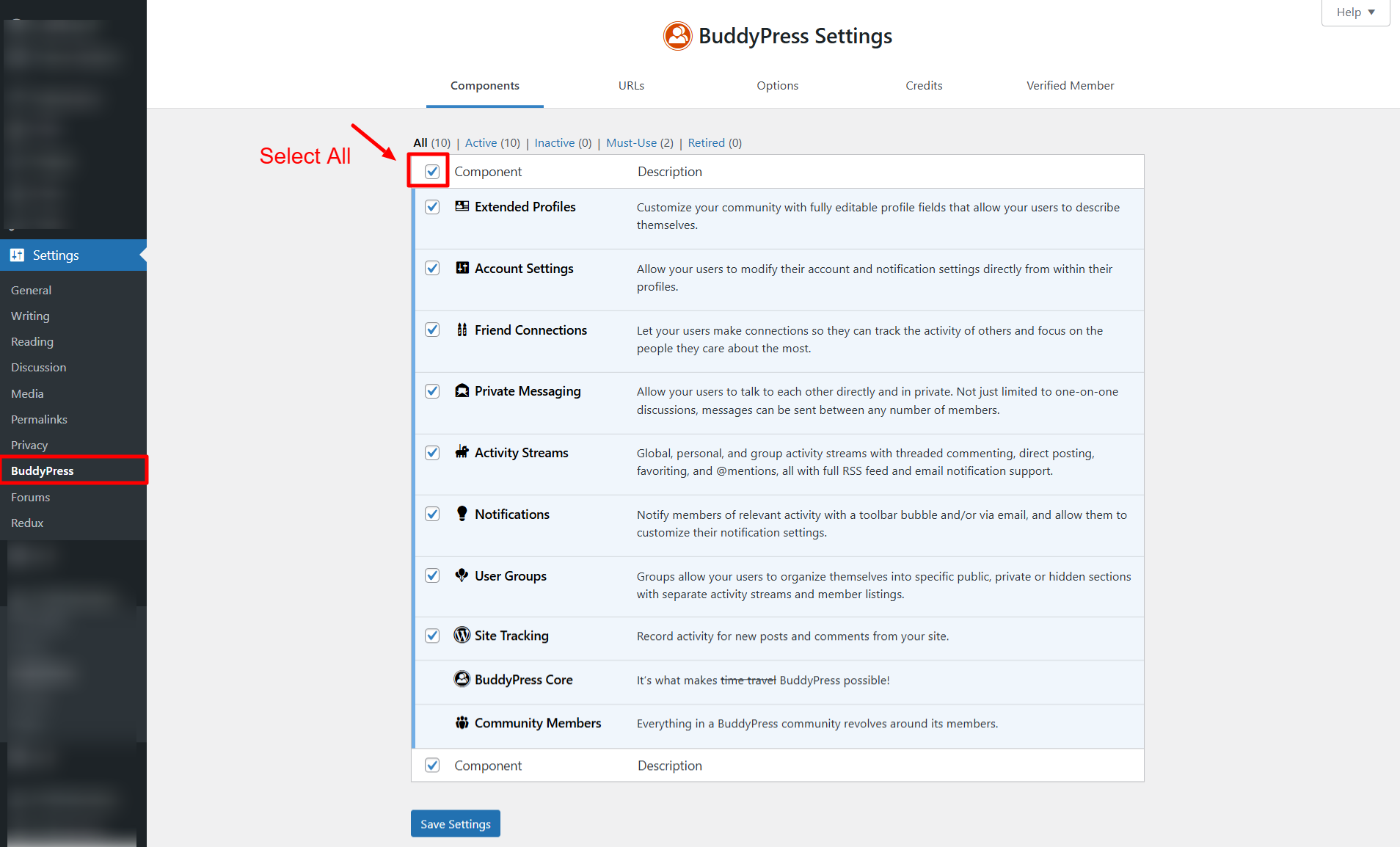Click the Extended Profiles component icon
Image resolution: width=1400 pixels, height=847 pixels.
[x=462, y=206]
